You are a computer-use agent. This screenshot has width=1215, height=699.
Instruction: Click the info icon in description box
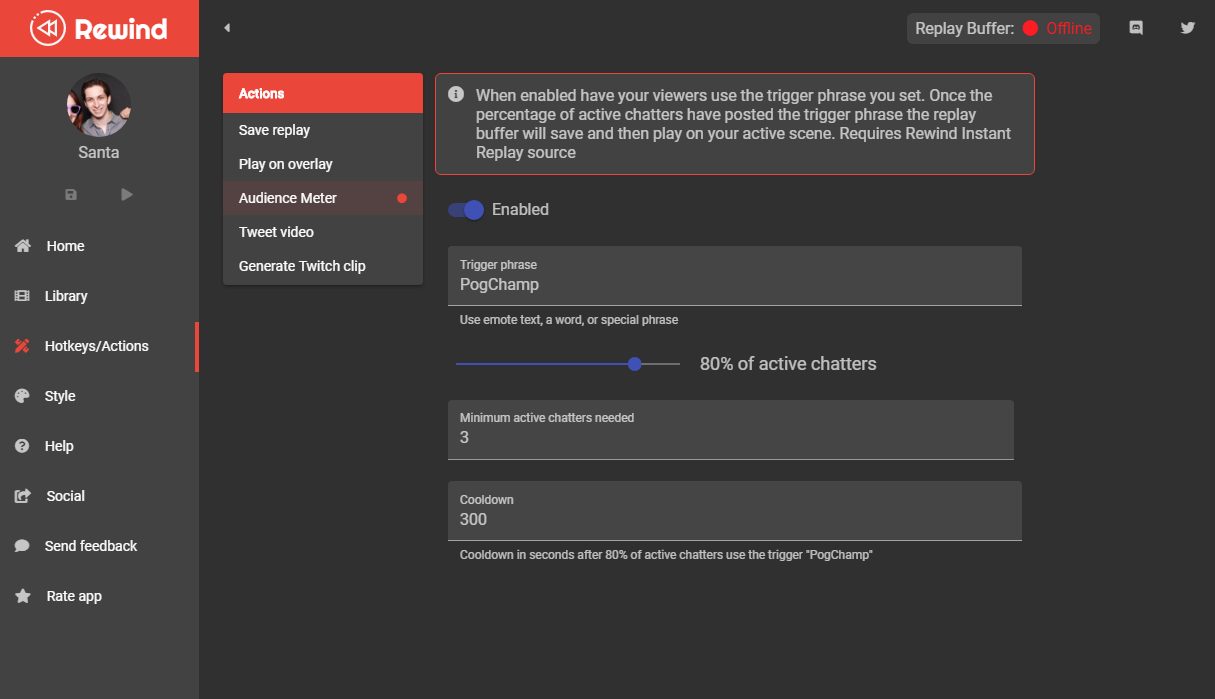(456, 95)
